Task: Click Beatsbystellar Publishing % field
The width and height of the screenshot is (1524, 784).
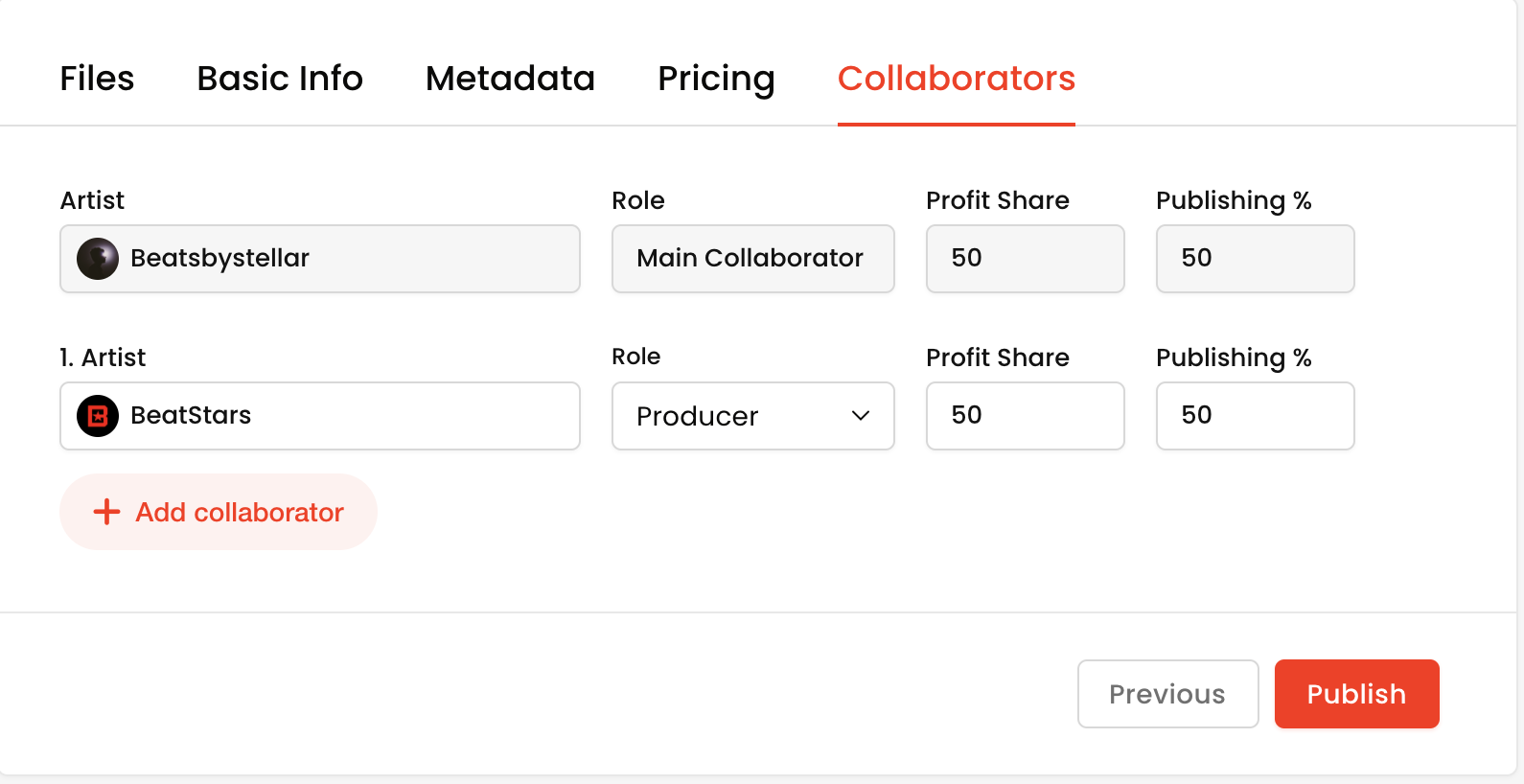Action: click(x=1255, y=259)
